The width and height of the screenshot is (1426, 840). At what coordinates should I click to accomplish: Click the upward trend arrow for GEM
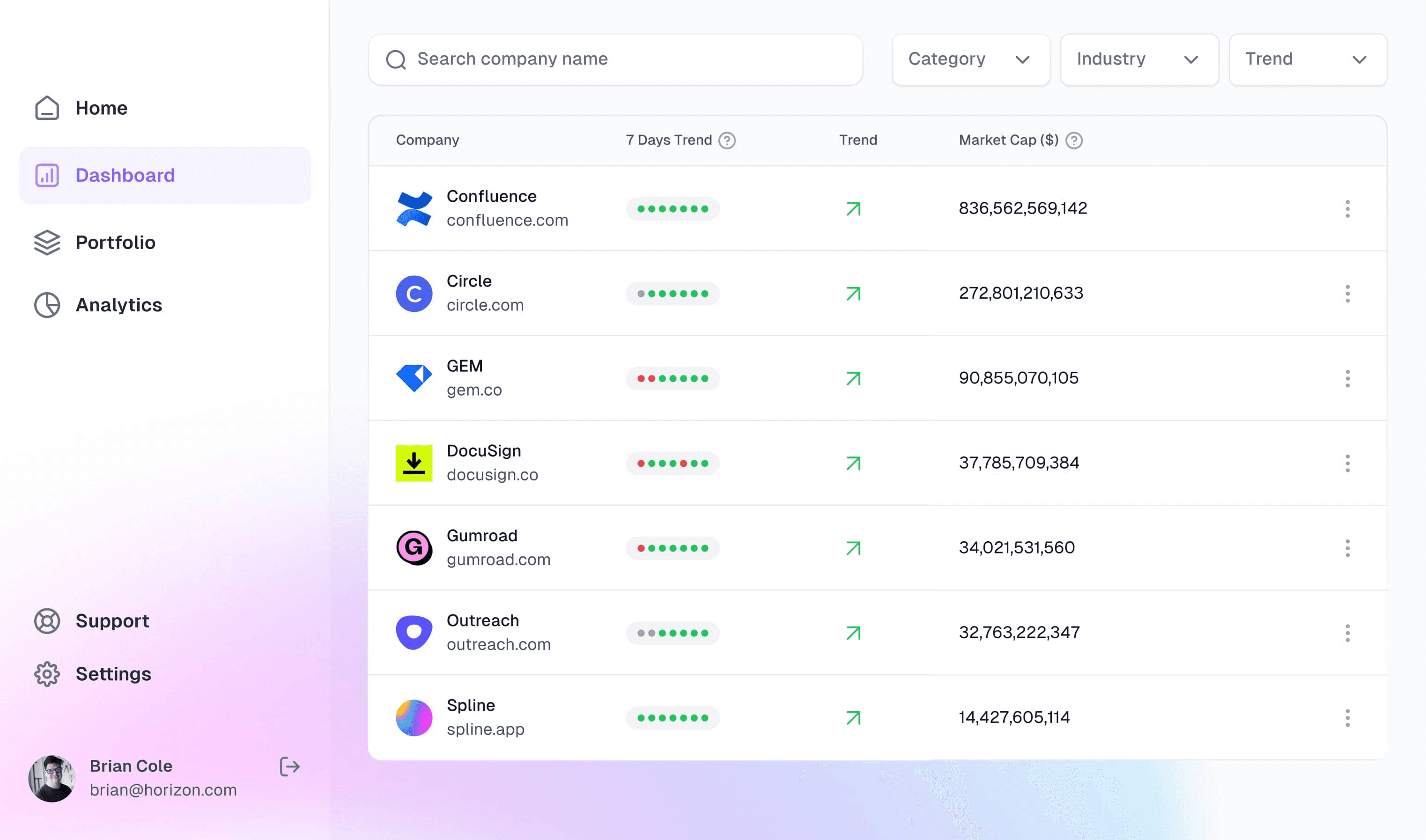[x=853, y=379]
